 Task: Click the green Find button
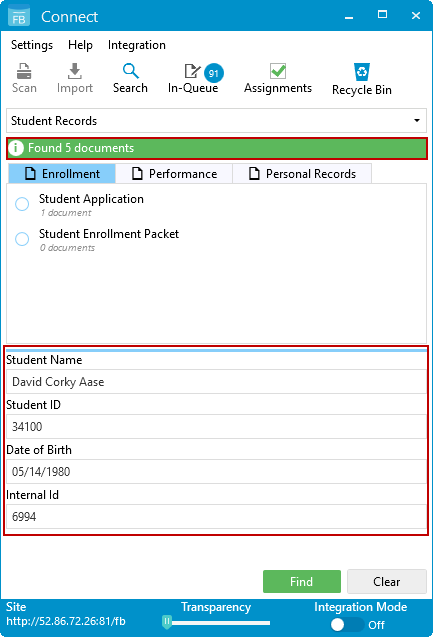[x=302, y=581]
